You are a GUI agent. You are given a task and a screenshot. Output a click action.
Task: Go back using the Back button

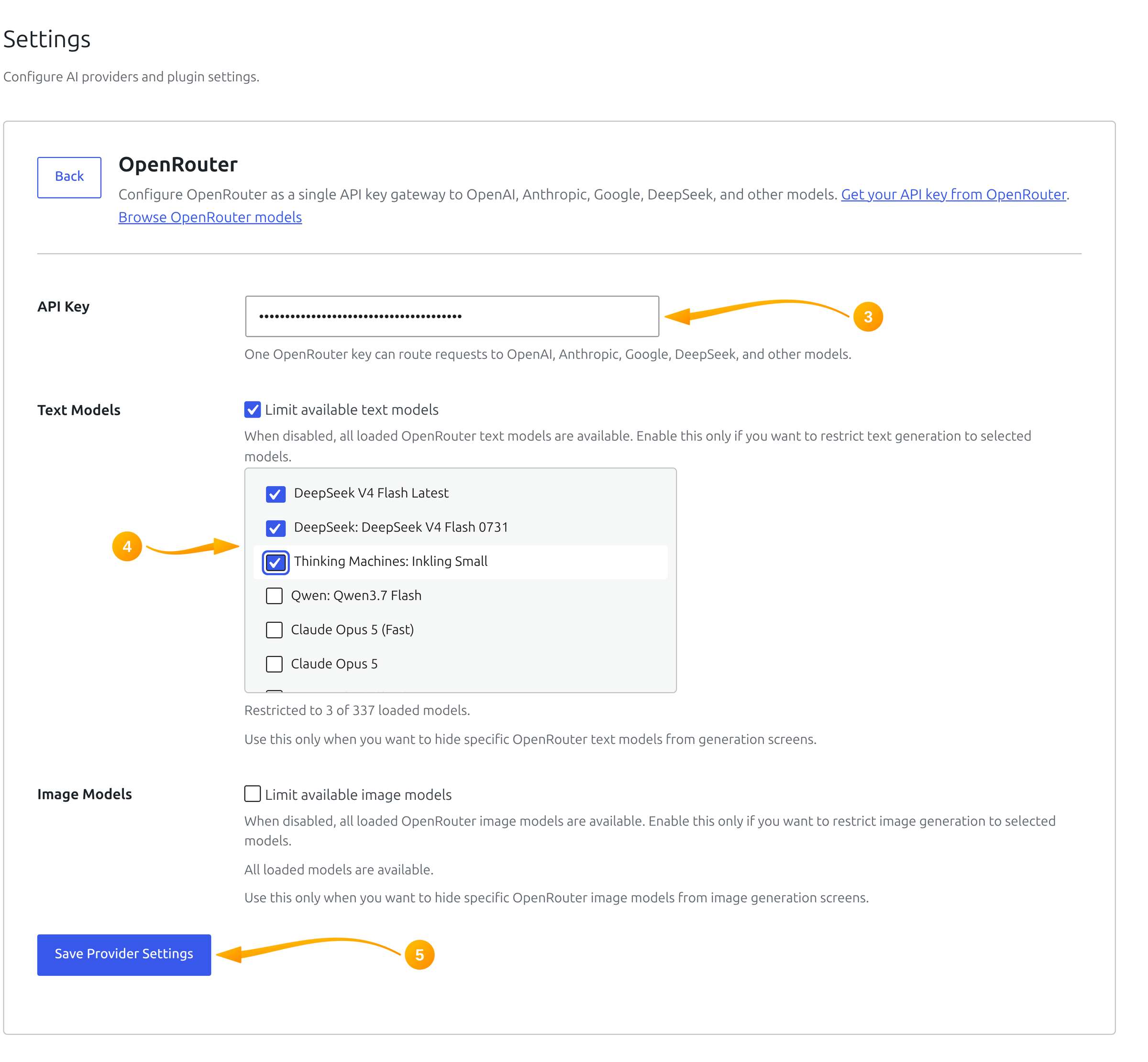click(69, 177)
